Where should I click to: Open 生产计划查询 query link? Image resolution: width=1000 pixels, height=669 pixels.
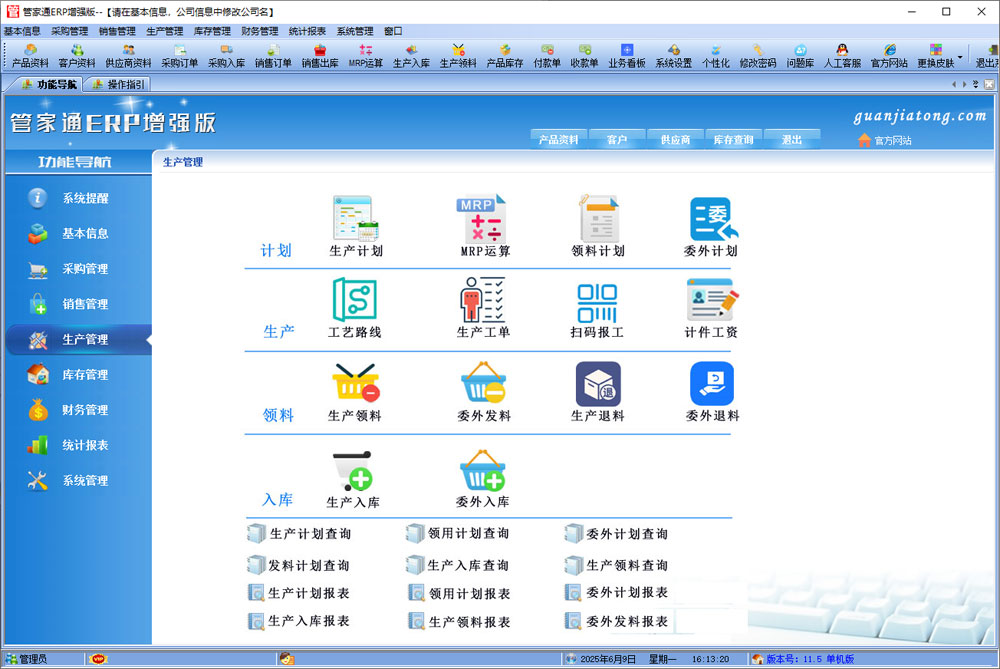(309, 534)
